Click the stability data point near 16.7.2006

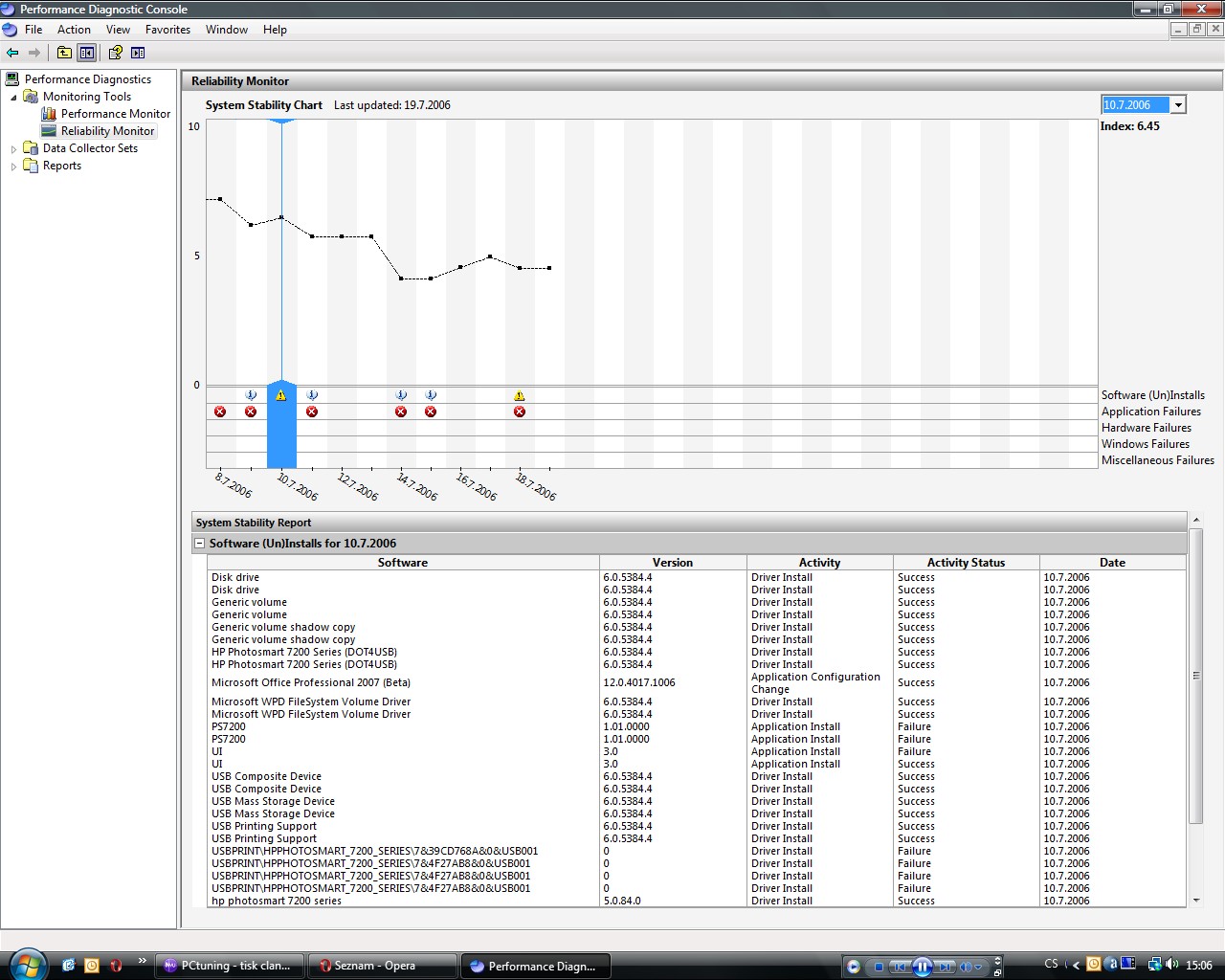pyautogui.click(x=460, y=267)
